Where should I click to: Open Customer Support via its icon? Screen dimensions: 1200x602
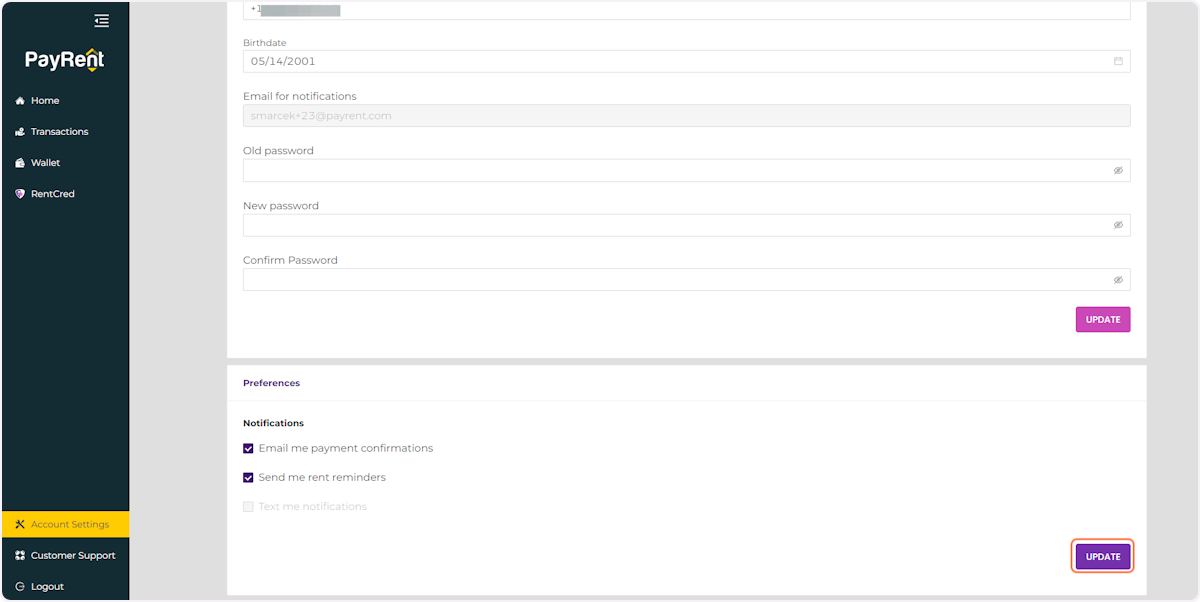tap(18, 555)
